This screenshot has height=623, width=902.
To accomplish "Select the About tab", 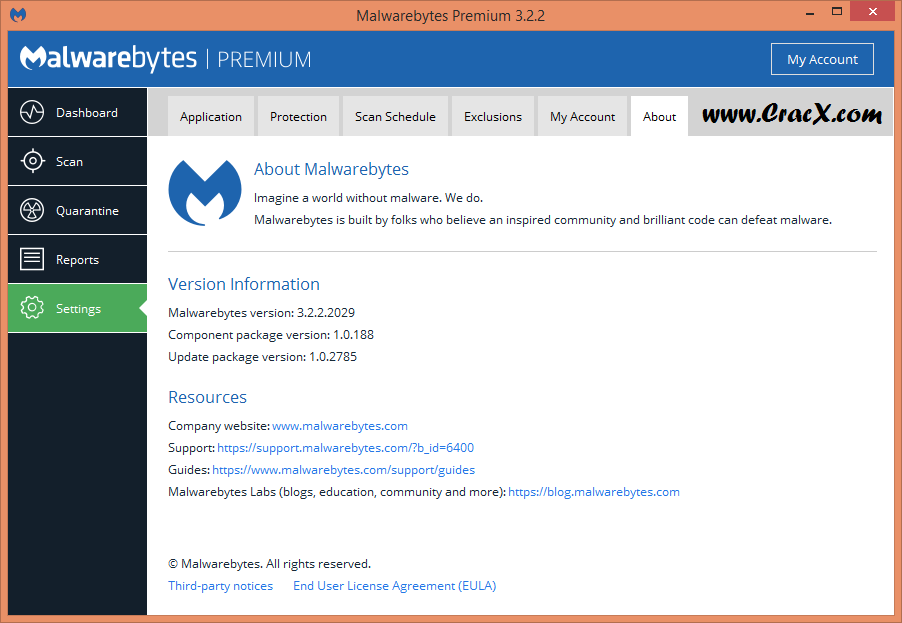I will coord(659,116).
